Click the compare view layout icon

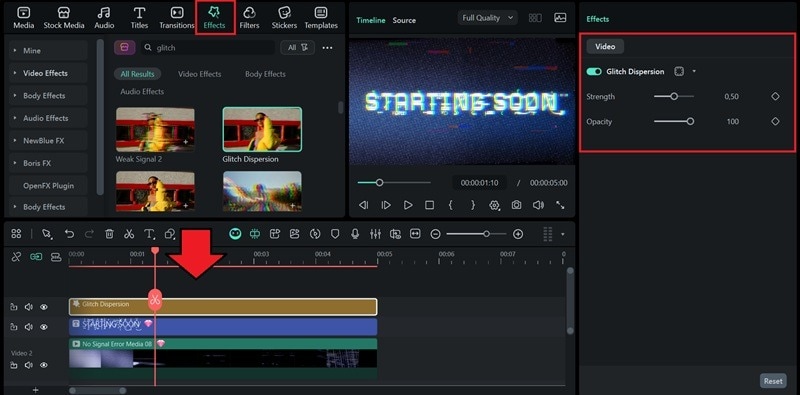535,18
